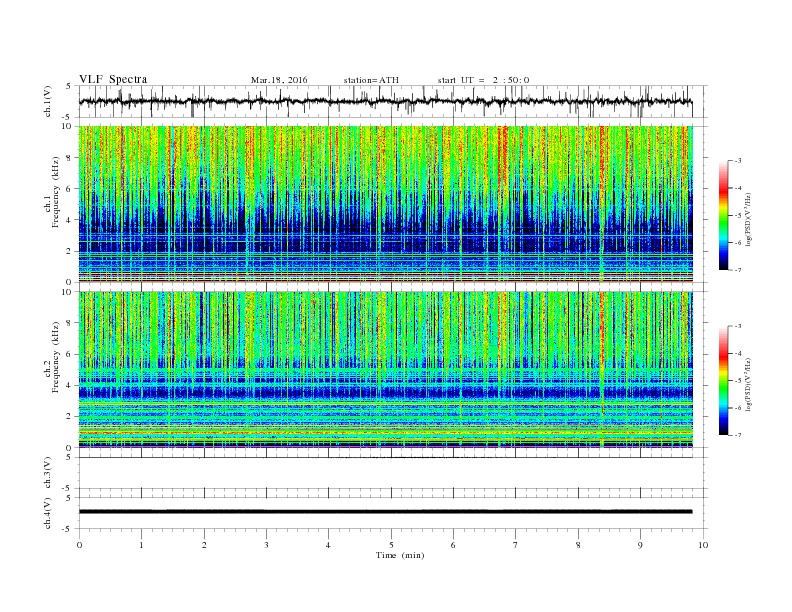792x612 pixels.
Task: Click the ch.1 voltage waveform trace
Action: pos(385,101)
